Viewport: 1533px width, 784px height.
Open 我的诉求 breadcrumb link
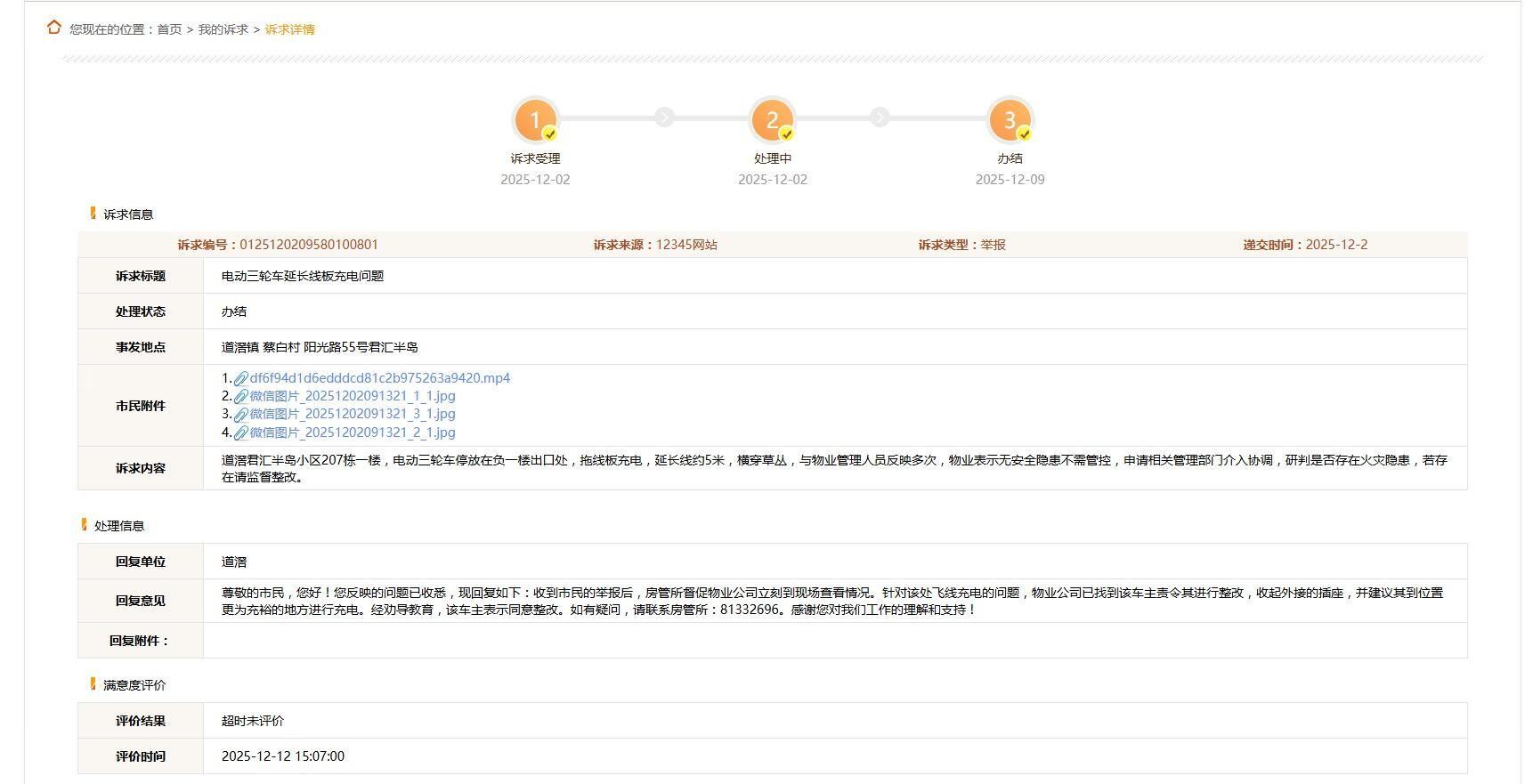coord(223,29)
